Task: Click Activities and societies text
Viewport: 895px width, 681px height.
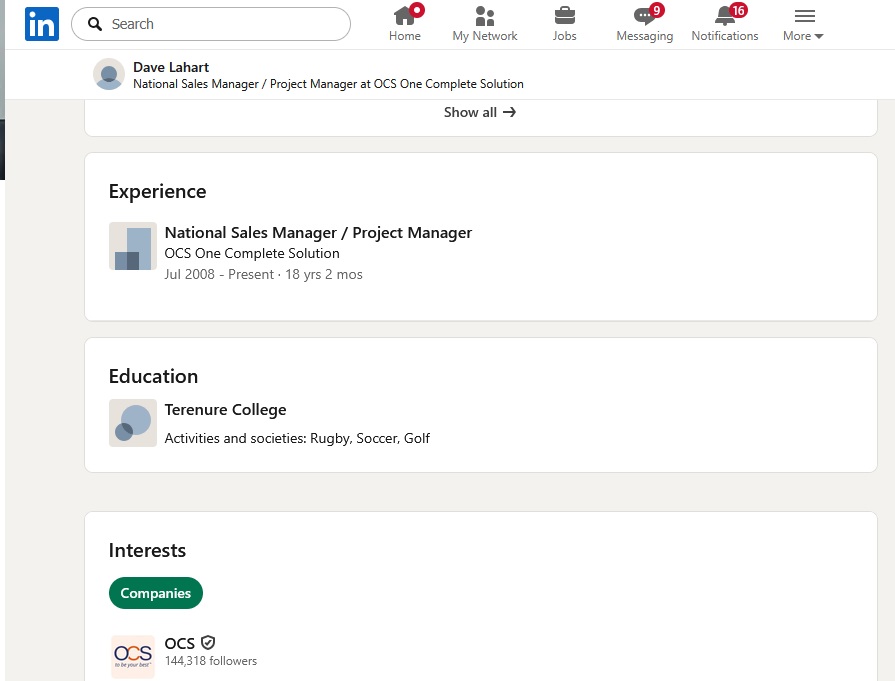Action: [x=297, y=438]
